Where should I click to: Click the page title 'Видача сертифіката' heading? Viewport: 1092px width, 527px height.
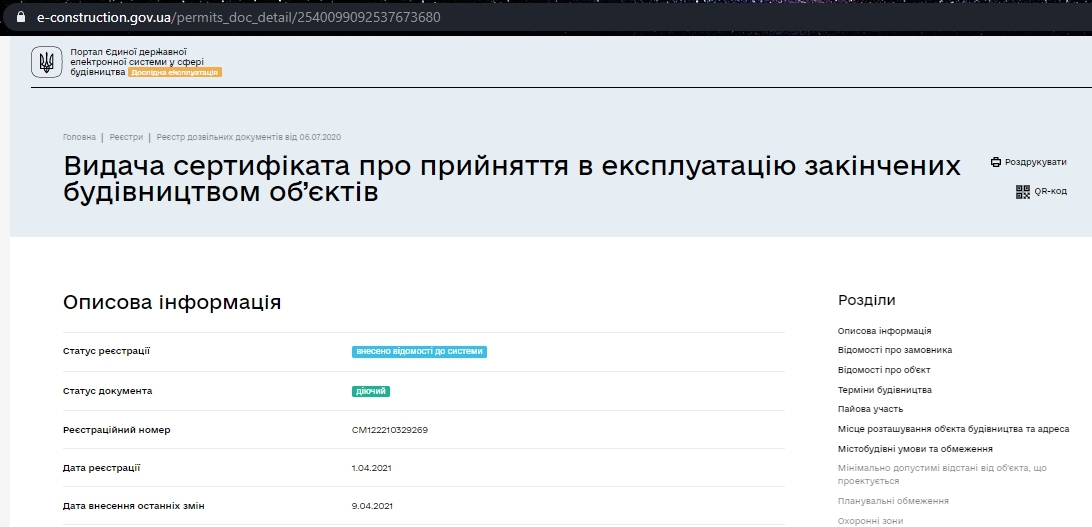point(512,179)
